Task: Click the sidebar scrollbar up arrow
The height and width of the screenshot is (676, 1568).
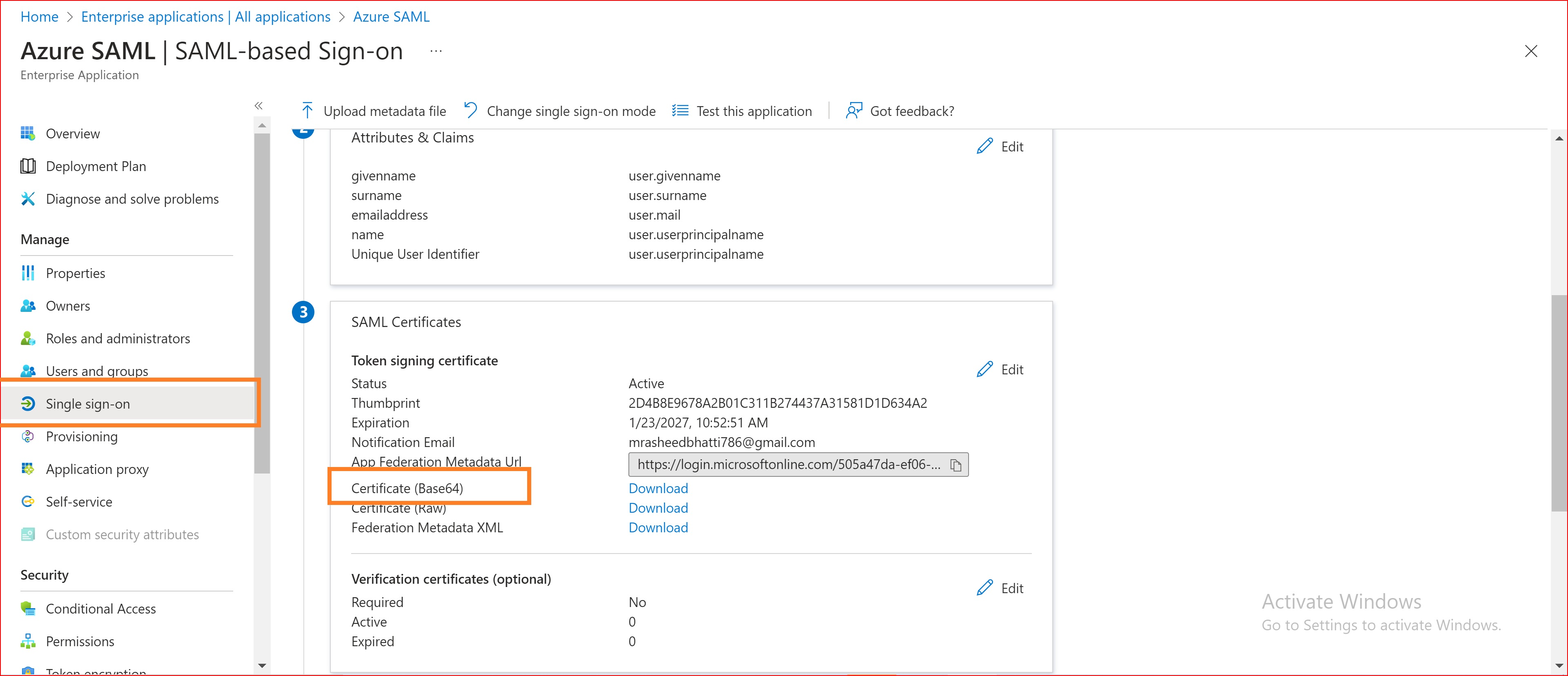Action: pyautogui.click(x=262, y=125)
